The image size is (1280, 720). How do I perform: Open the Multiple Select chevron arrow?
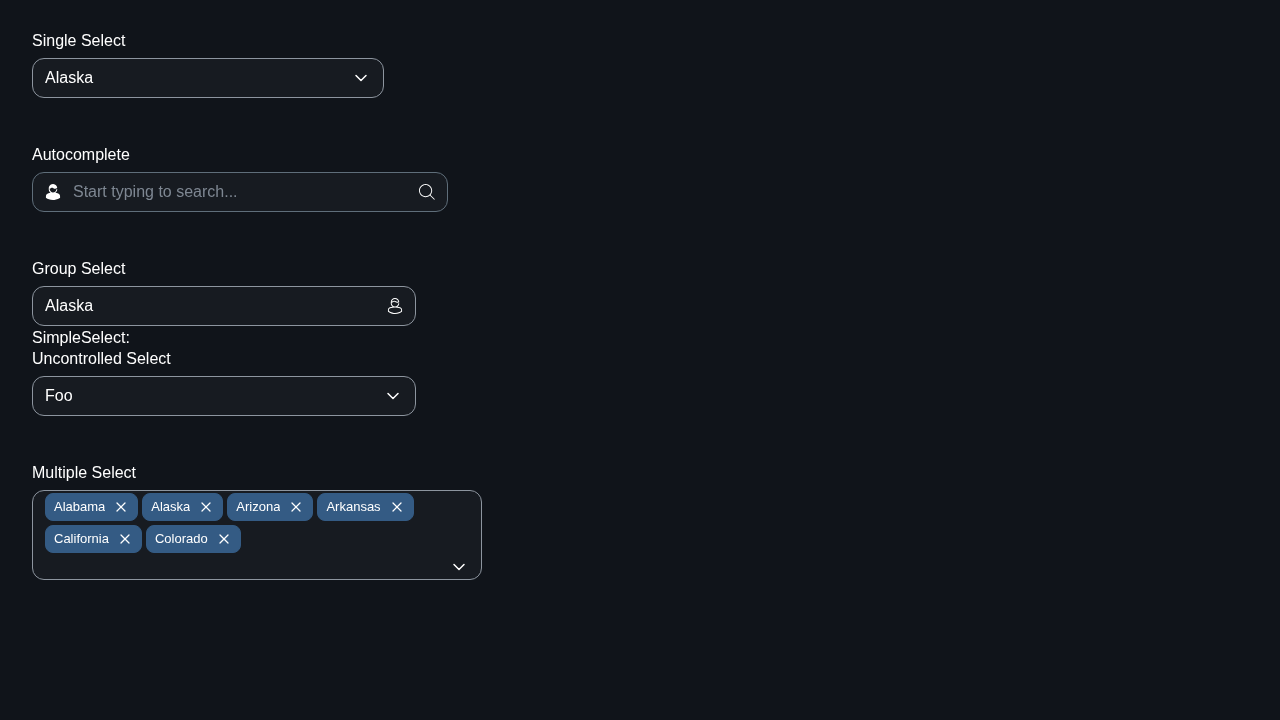(459, 567)
